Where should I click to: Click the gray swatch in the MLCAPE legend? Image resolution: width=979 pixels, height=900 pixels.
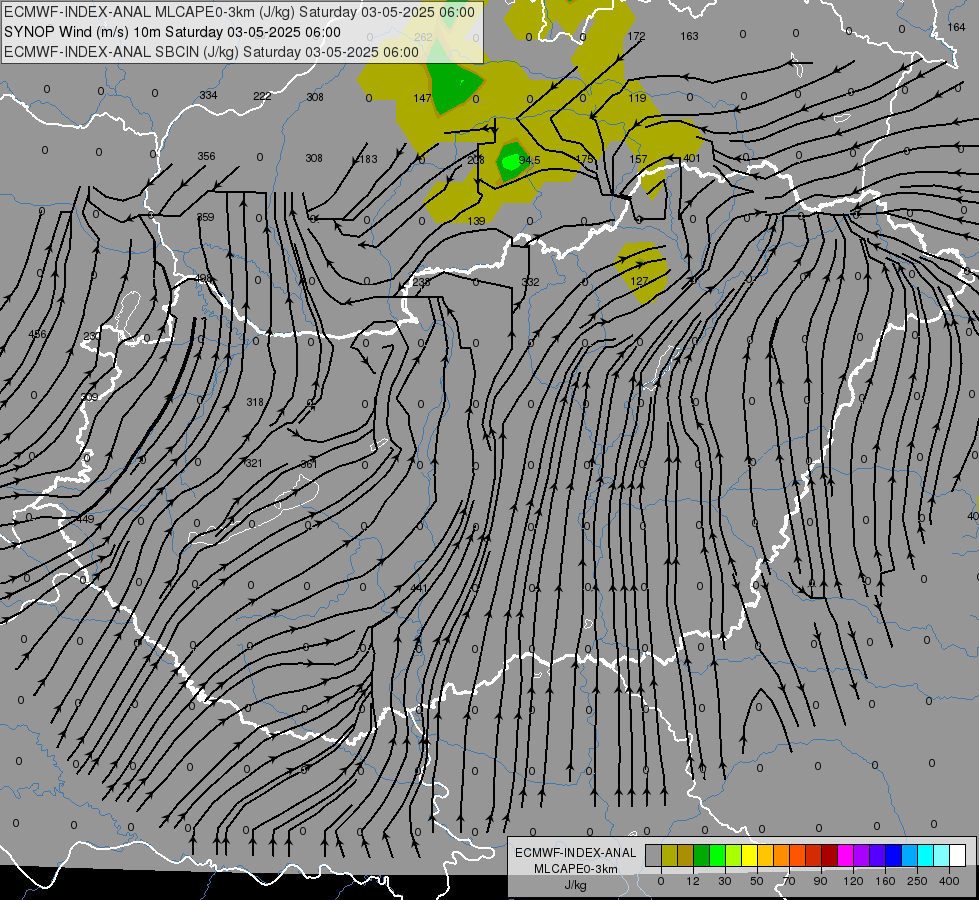click(x=653, y=855)
